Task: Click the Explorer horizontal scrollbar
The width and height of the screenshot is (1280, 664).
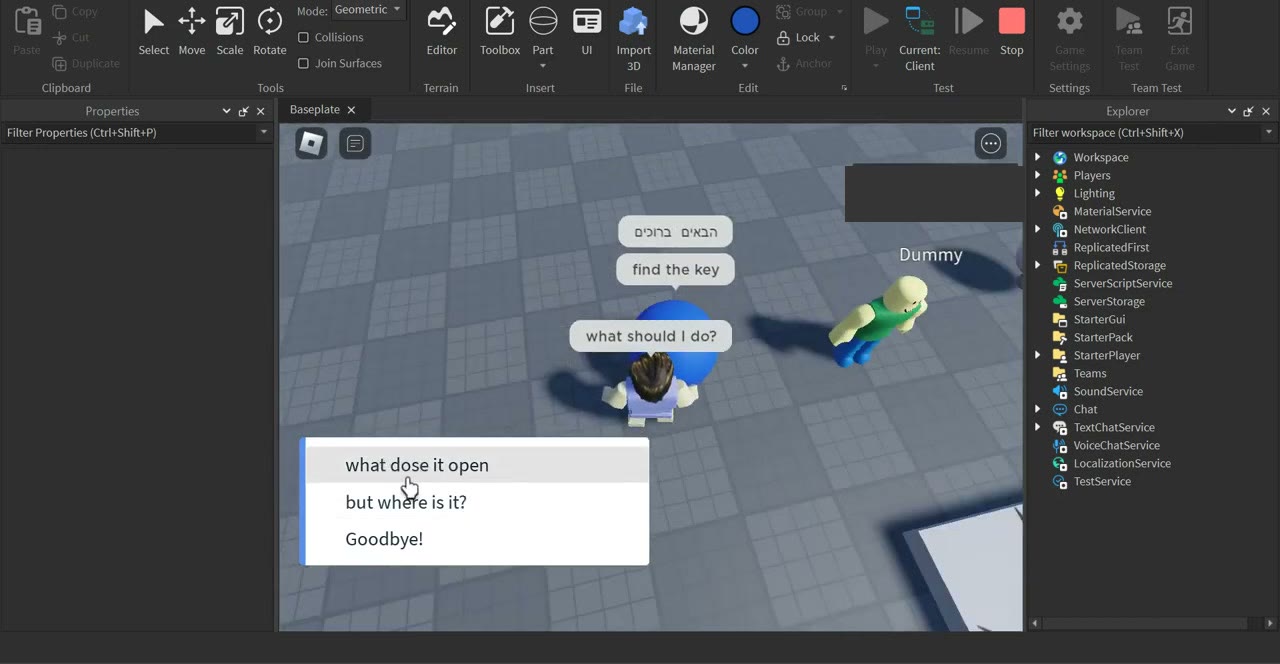Action: [1147, 623]
